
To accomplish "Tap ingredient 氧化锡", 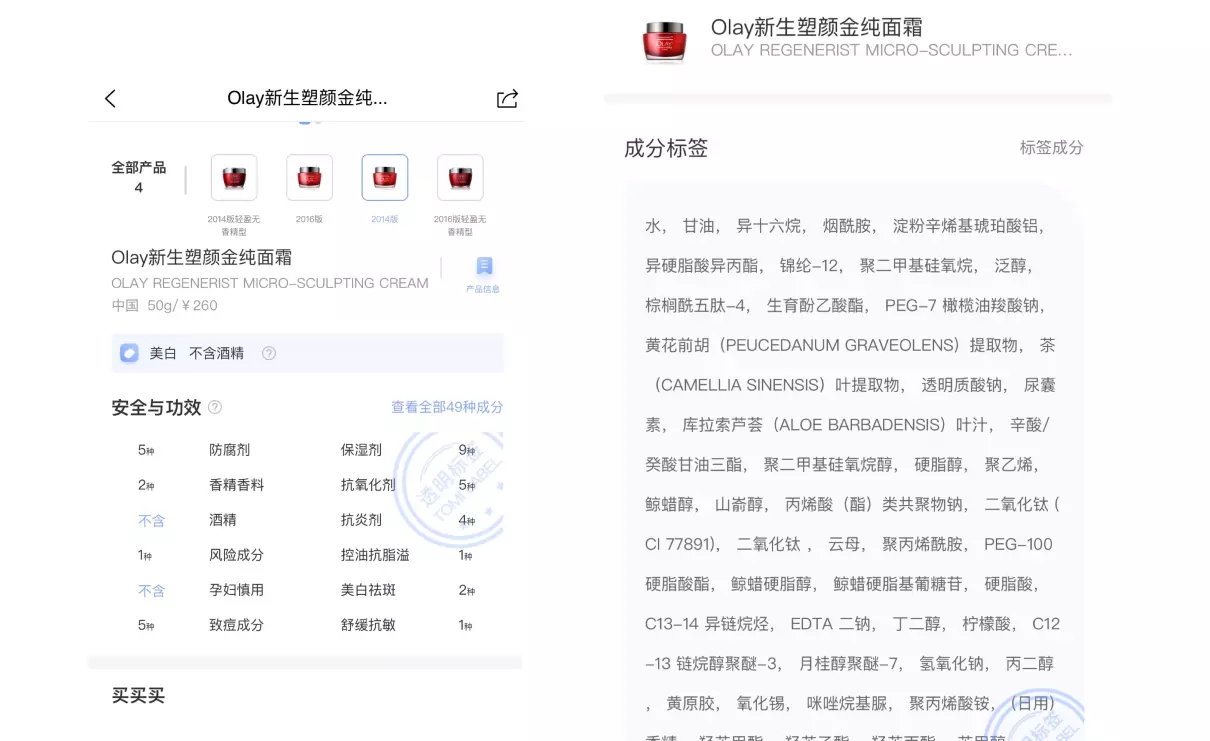I will pyautogui.click(x=762, y=703).
